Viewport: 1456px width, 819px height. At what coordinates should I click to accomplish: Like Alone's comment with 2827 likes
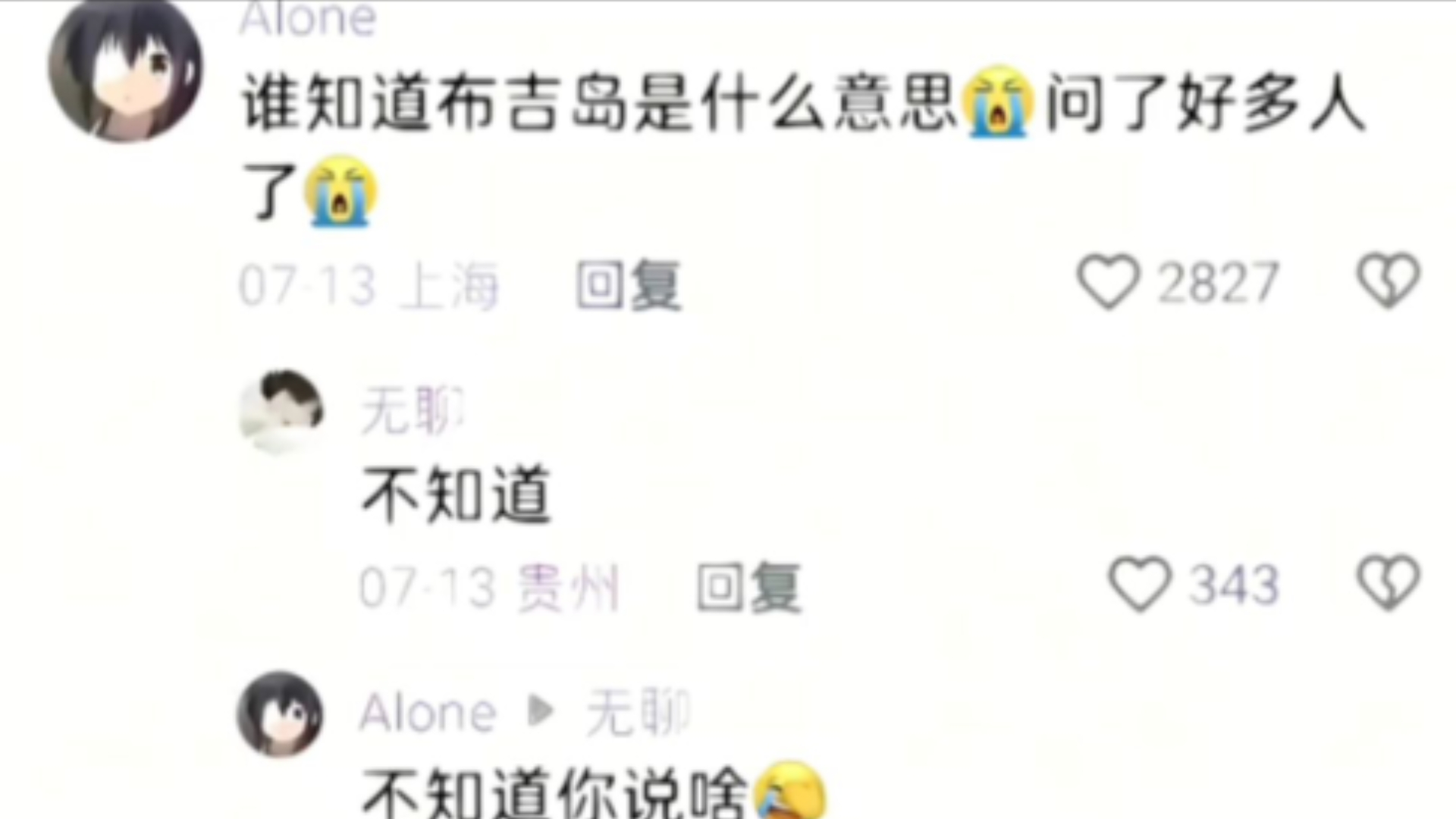pos(1108,282)
